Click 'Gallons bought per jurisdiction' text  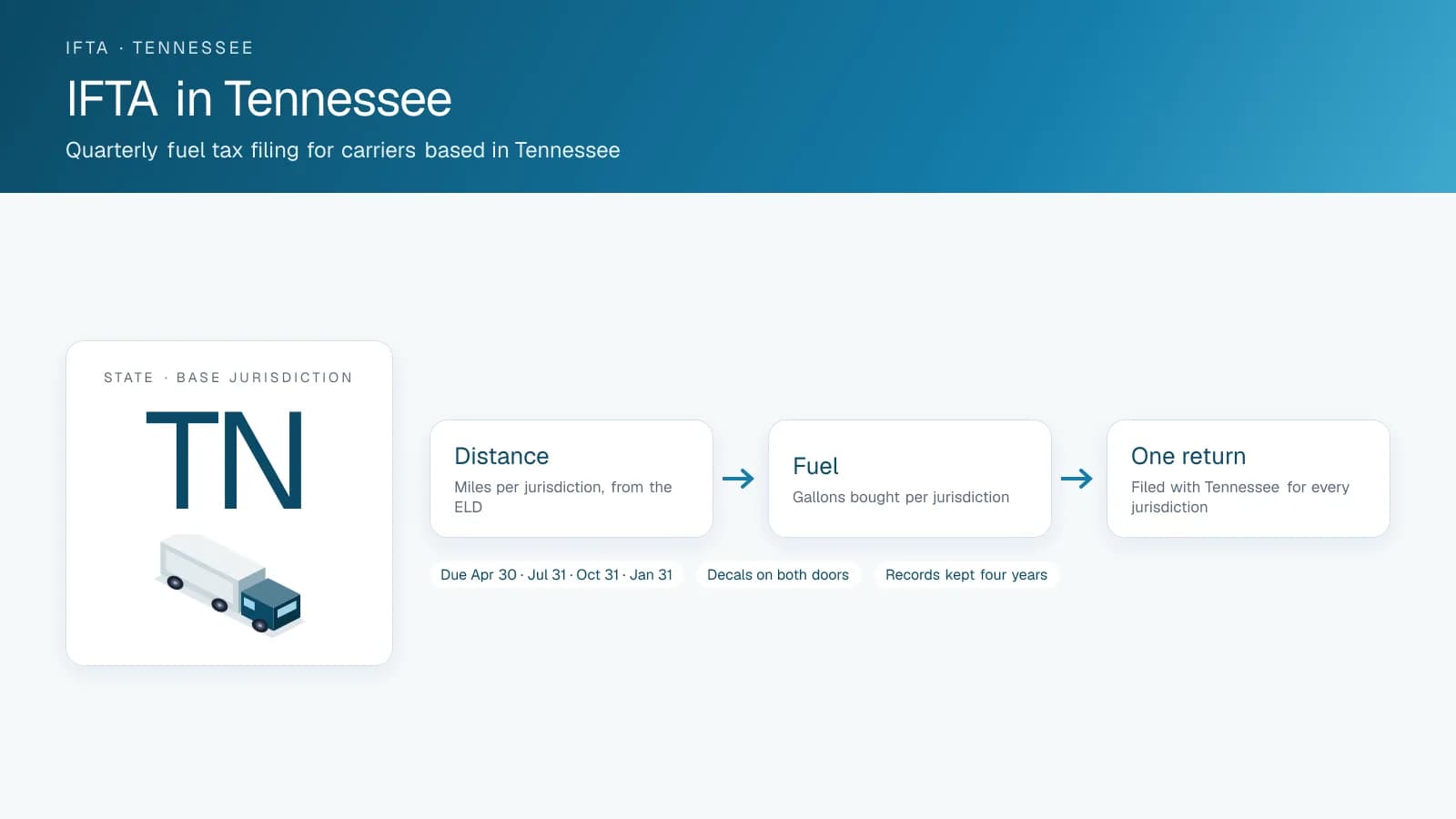(x=901, y=497)
